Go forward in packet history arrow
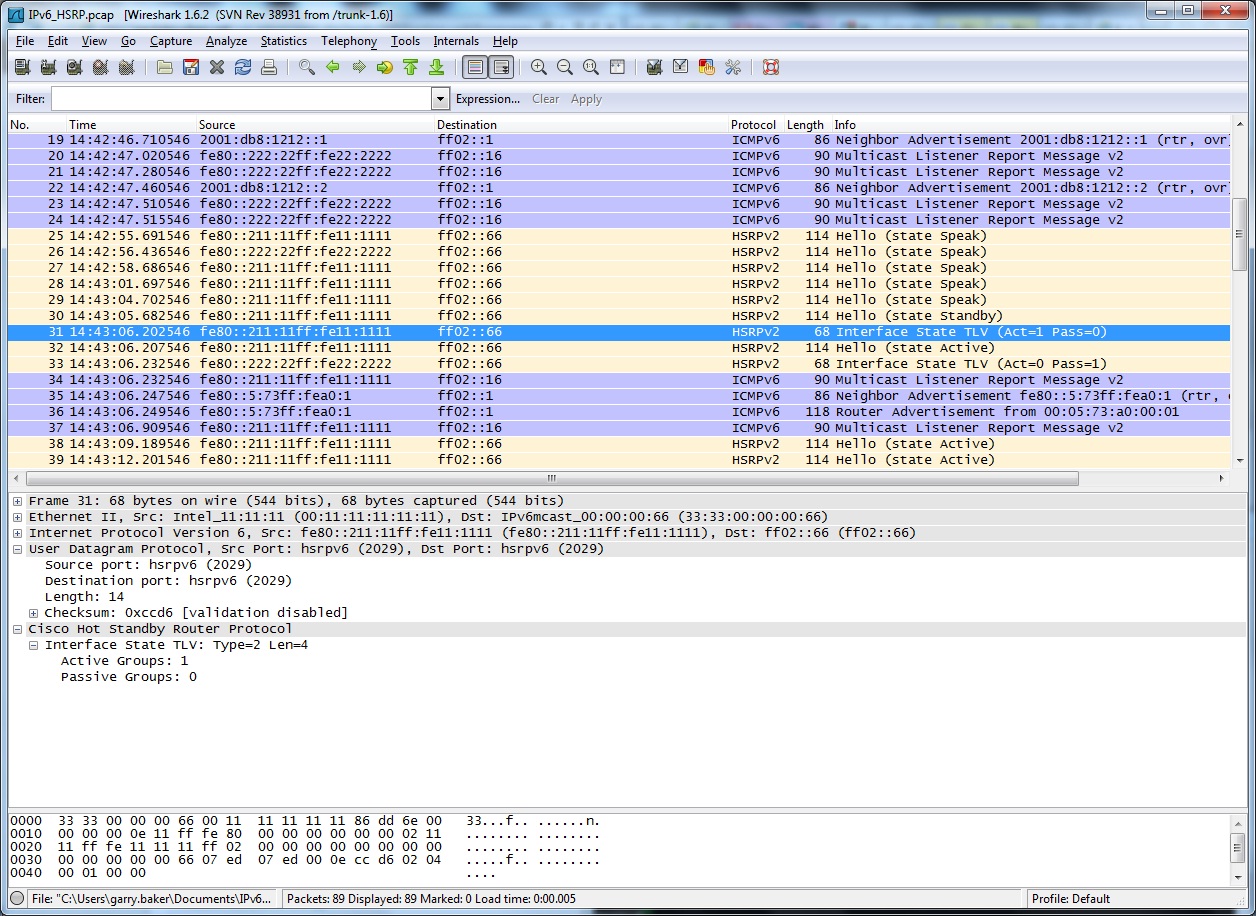Viewport: 1256px width, 916px height. pos(359,67)
